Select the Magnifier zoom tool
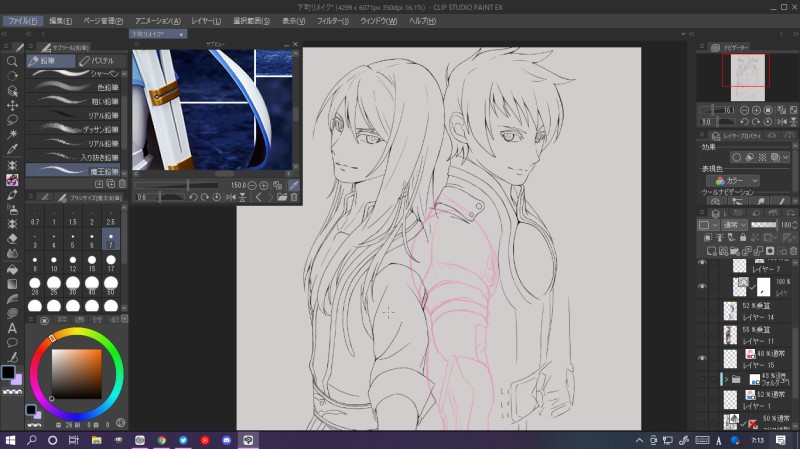 [12, 61]
